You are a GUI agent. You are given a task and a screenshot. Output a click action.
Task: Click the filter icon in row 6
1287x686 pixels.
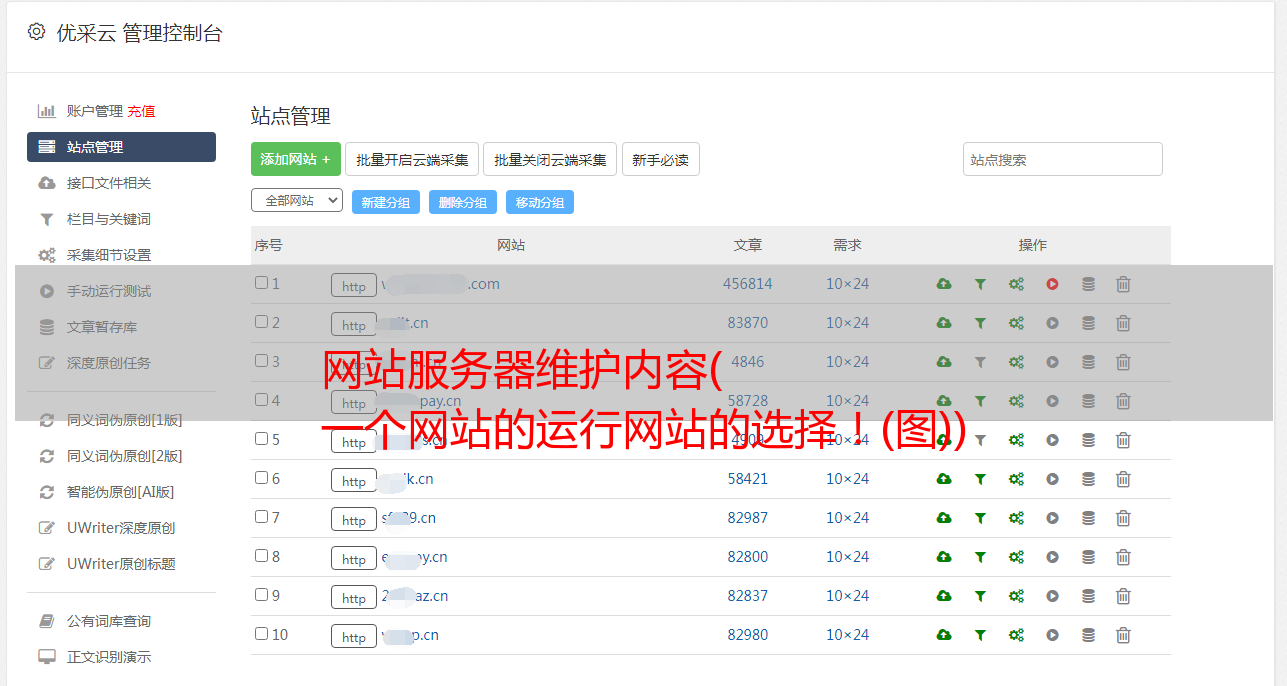pyautogui.click(x=980, y=479)
